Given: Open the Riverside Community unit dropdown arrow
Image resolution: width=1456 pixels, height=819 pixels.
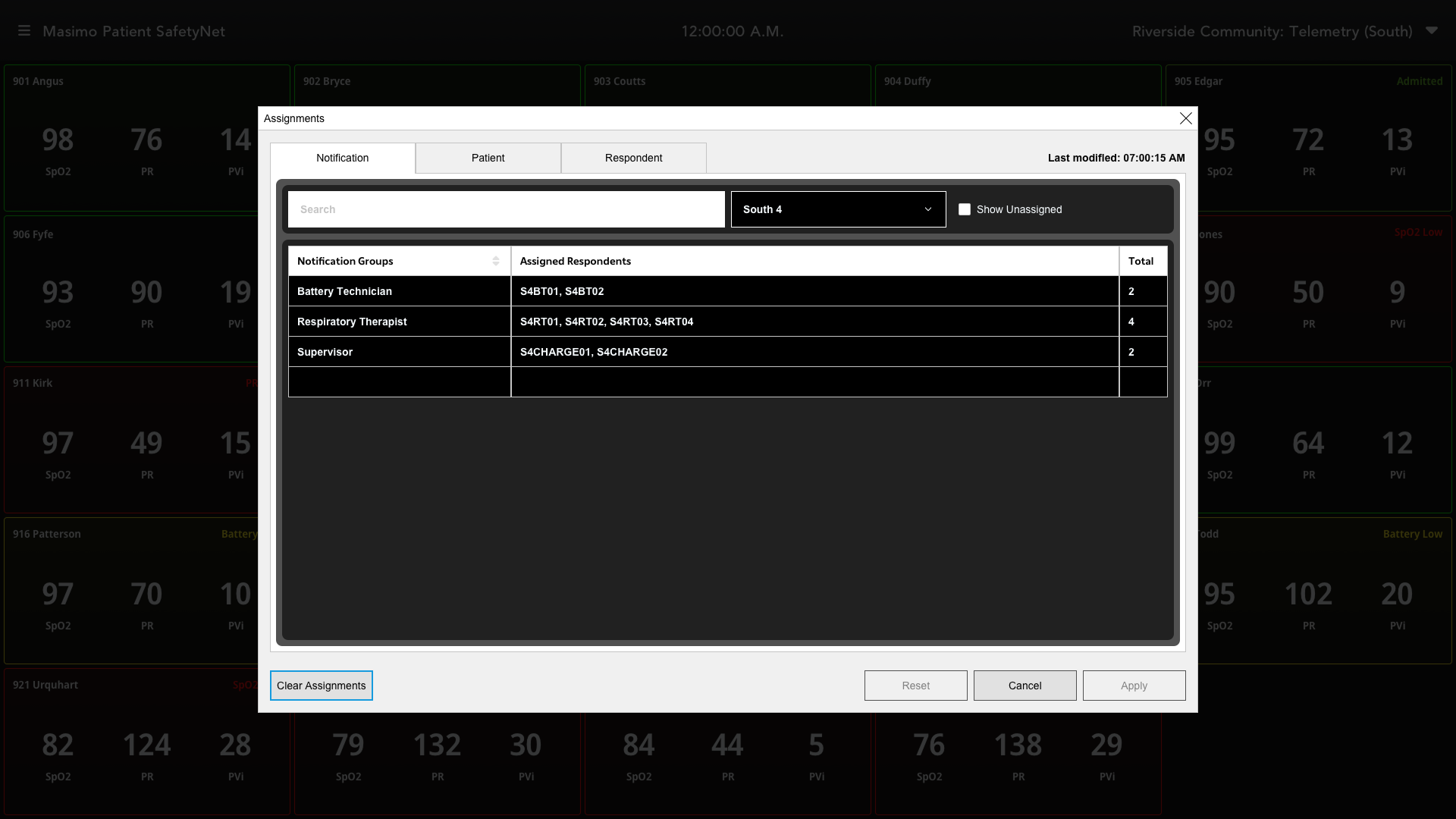Looking at the screenshot, I should click(x=1431, y=31).
